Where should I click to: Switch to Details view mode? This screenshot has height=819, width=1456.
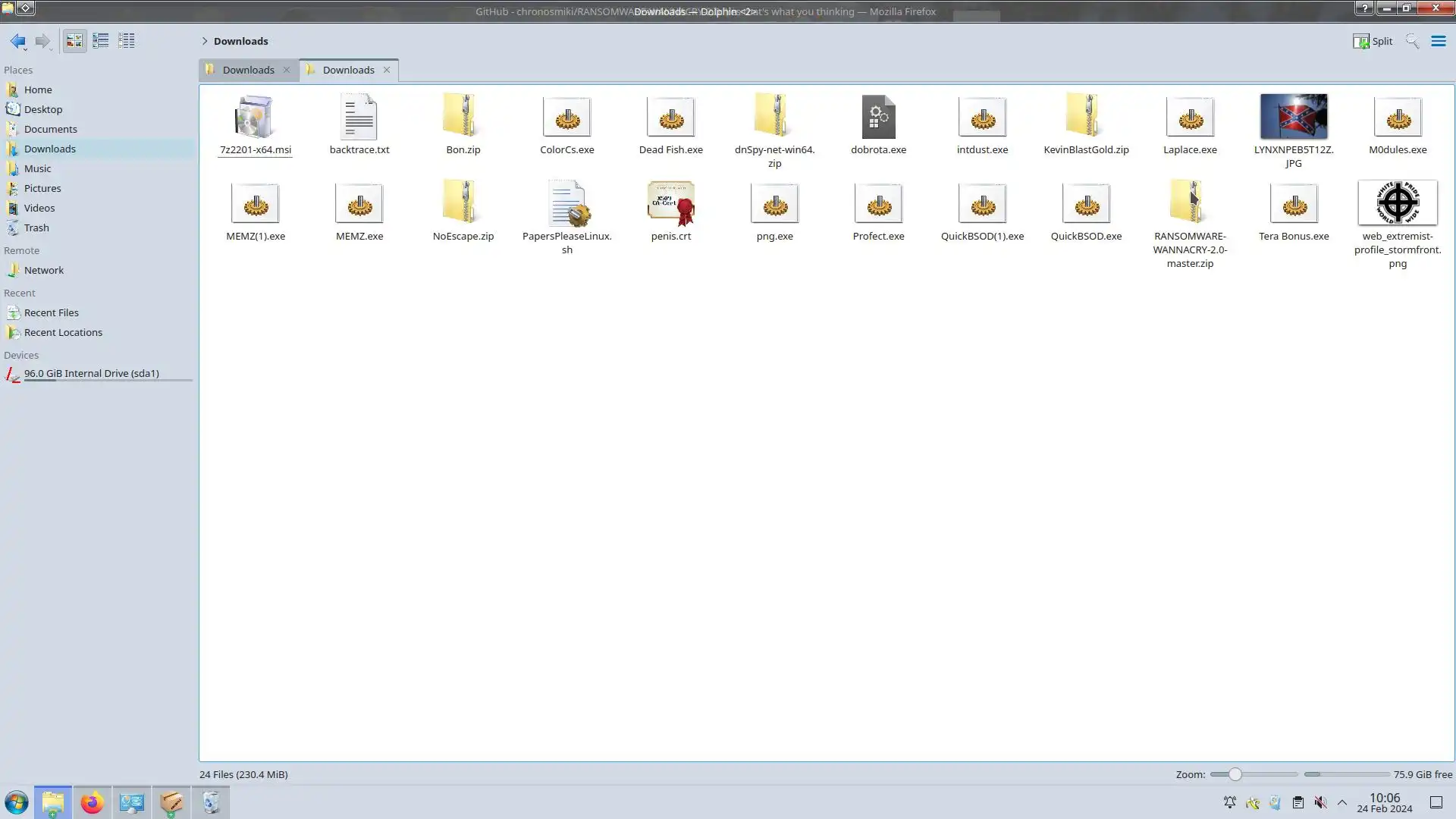127,41
